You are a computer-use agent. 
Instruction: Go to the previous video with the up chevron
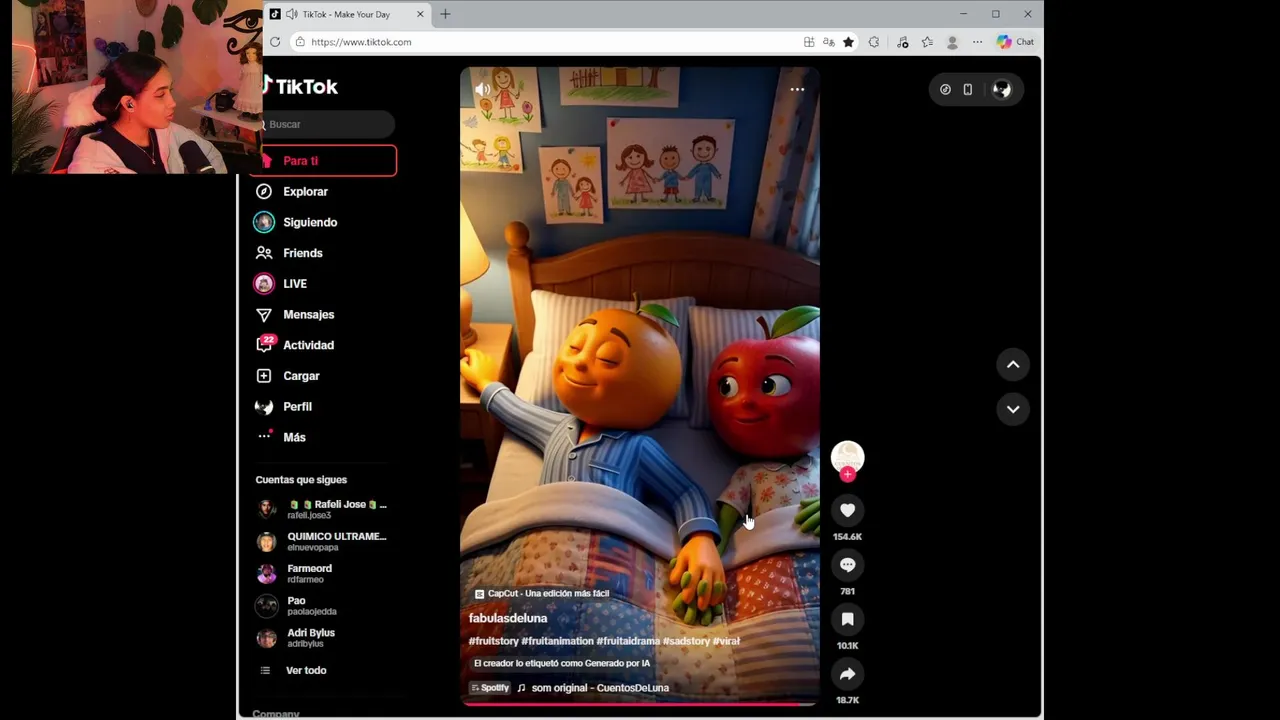[x=1013, y=364]
